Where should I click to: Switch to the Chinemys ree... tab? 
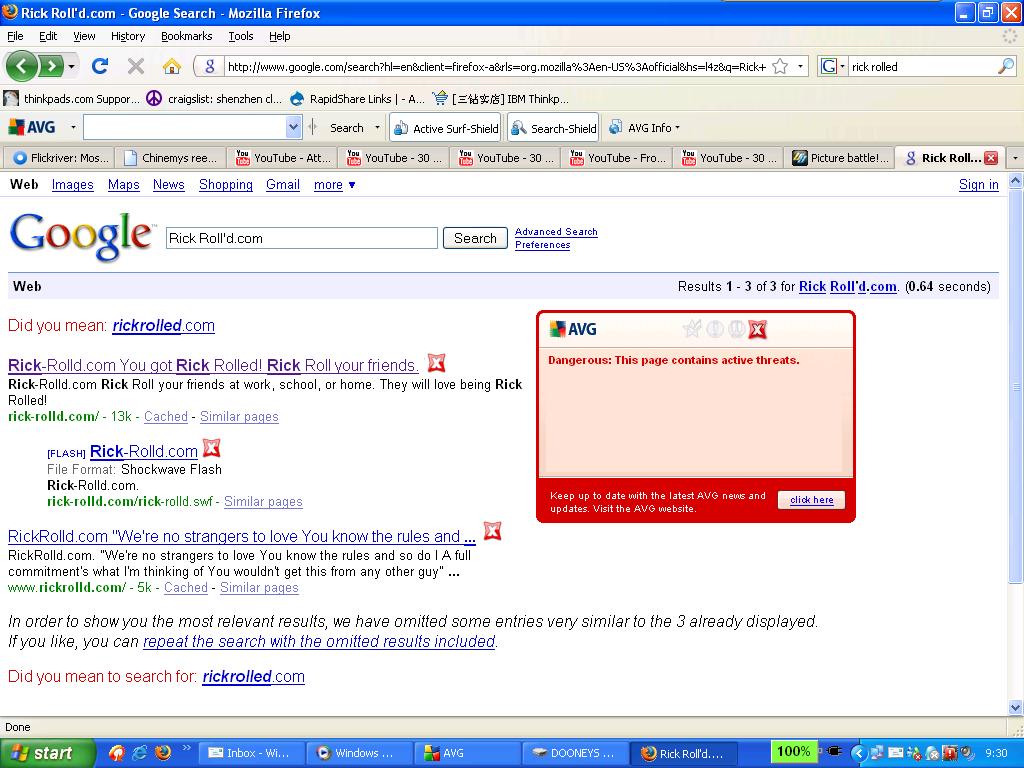click(170, 158)
